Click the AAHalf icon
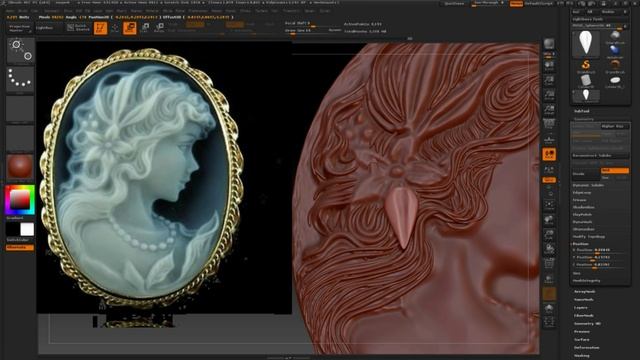Viewport: 640px width, 360px height. click(x=549, y=109)
